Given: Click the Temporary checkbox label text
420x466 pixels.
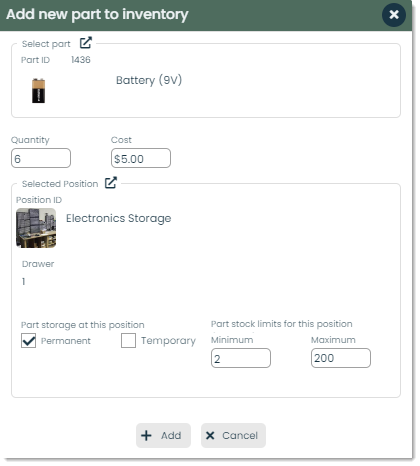Looking at the screenshot, I should [x=168, y=341].
